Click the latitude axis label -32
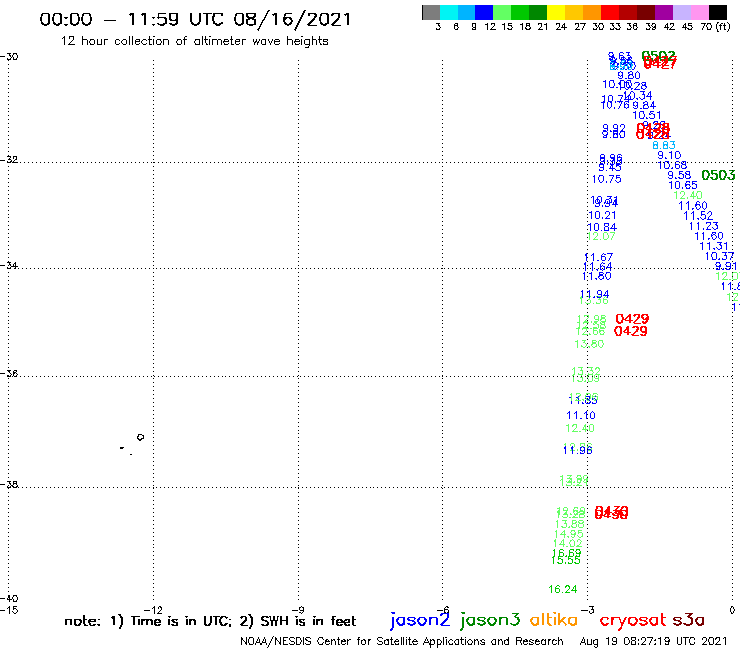The height and width of the screenshot is (650, 740). (x=9, y=160)
